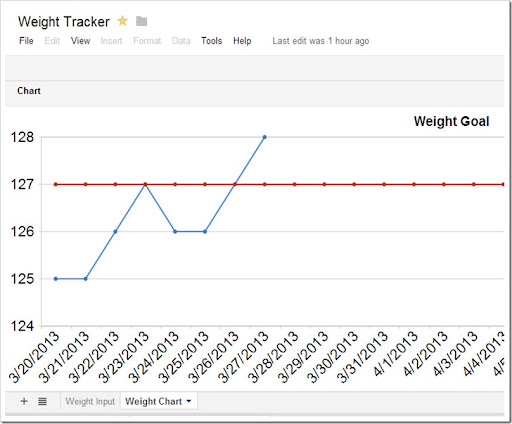This screenshot has height=424, width=512.
Task: Click blue data point at 126 on 3/22/2013
Action: coord(115,231)
